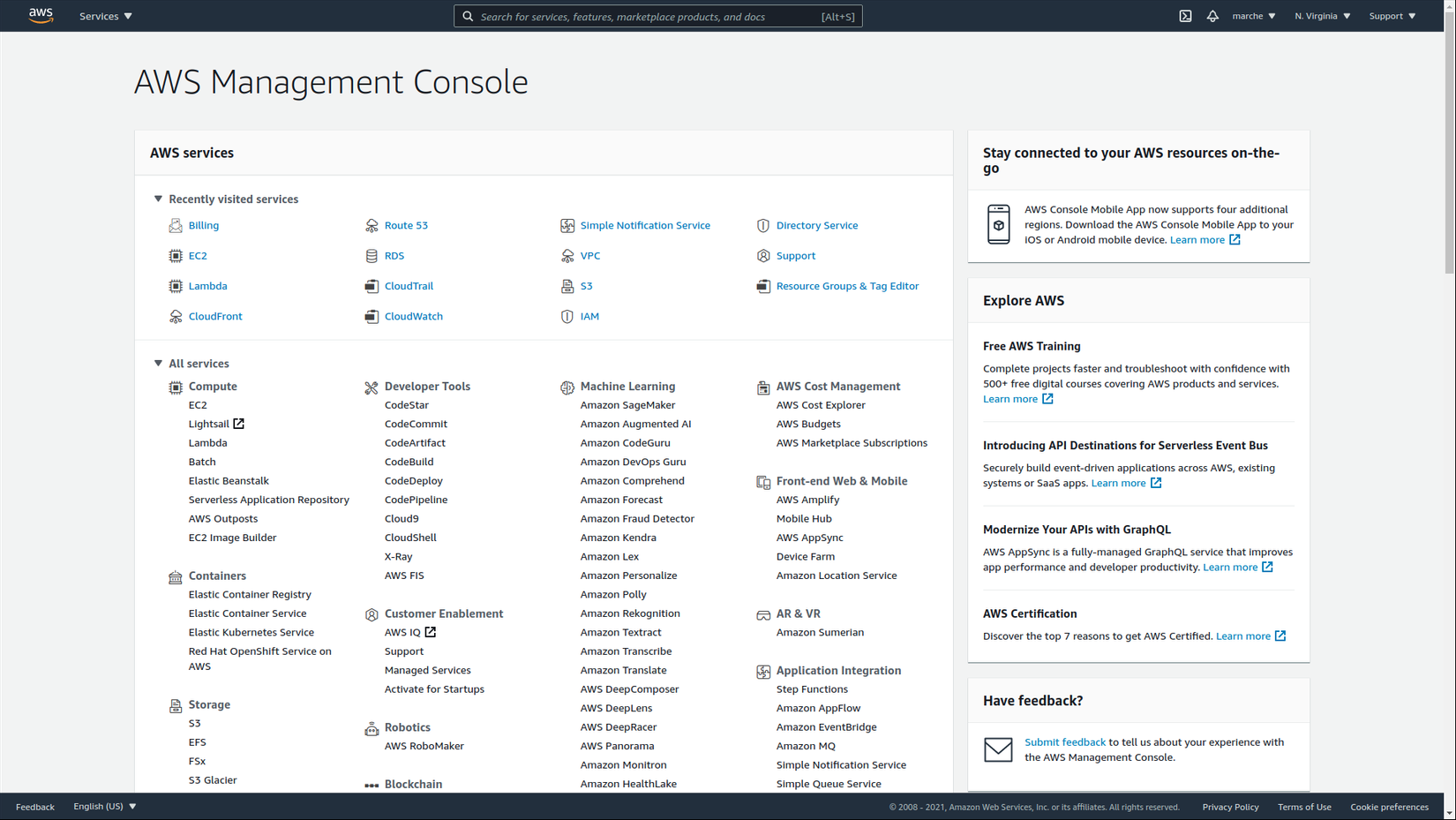Open the Services menu
The height and width of the screenshot is (820, 1456).
pyautogui.click(x=105, y=16)
